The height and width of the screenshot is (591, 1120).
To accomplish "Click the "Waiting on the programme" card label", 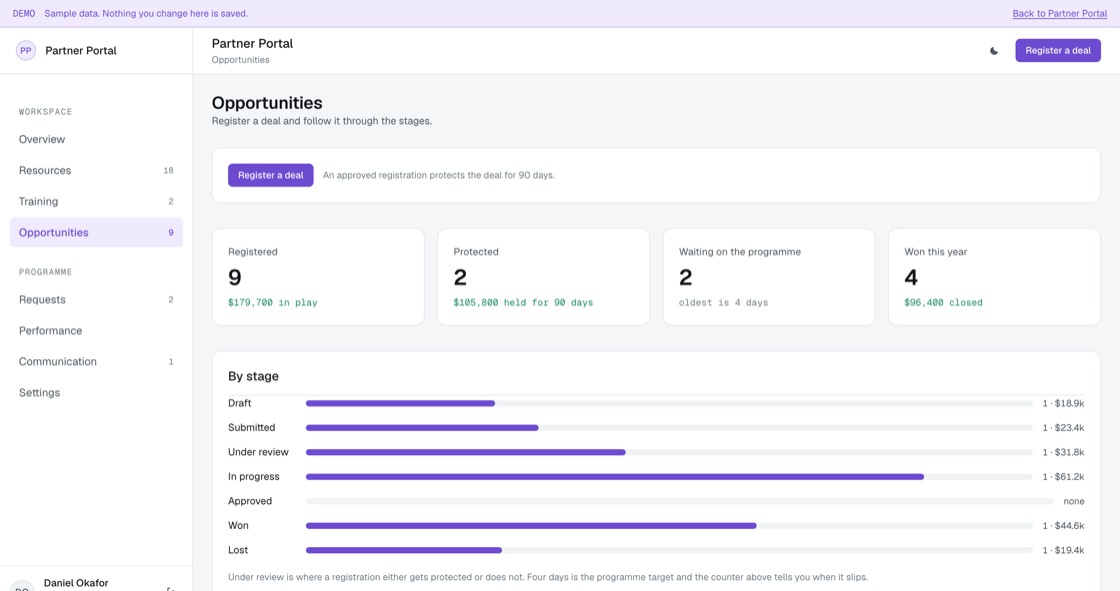I will click(739, 252).
